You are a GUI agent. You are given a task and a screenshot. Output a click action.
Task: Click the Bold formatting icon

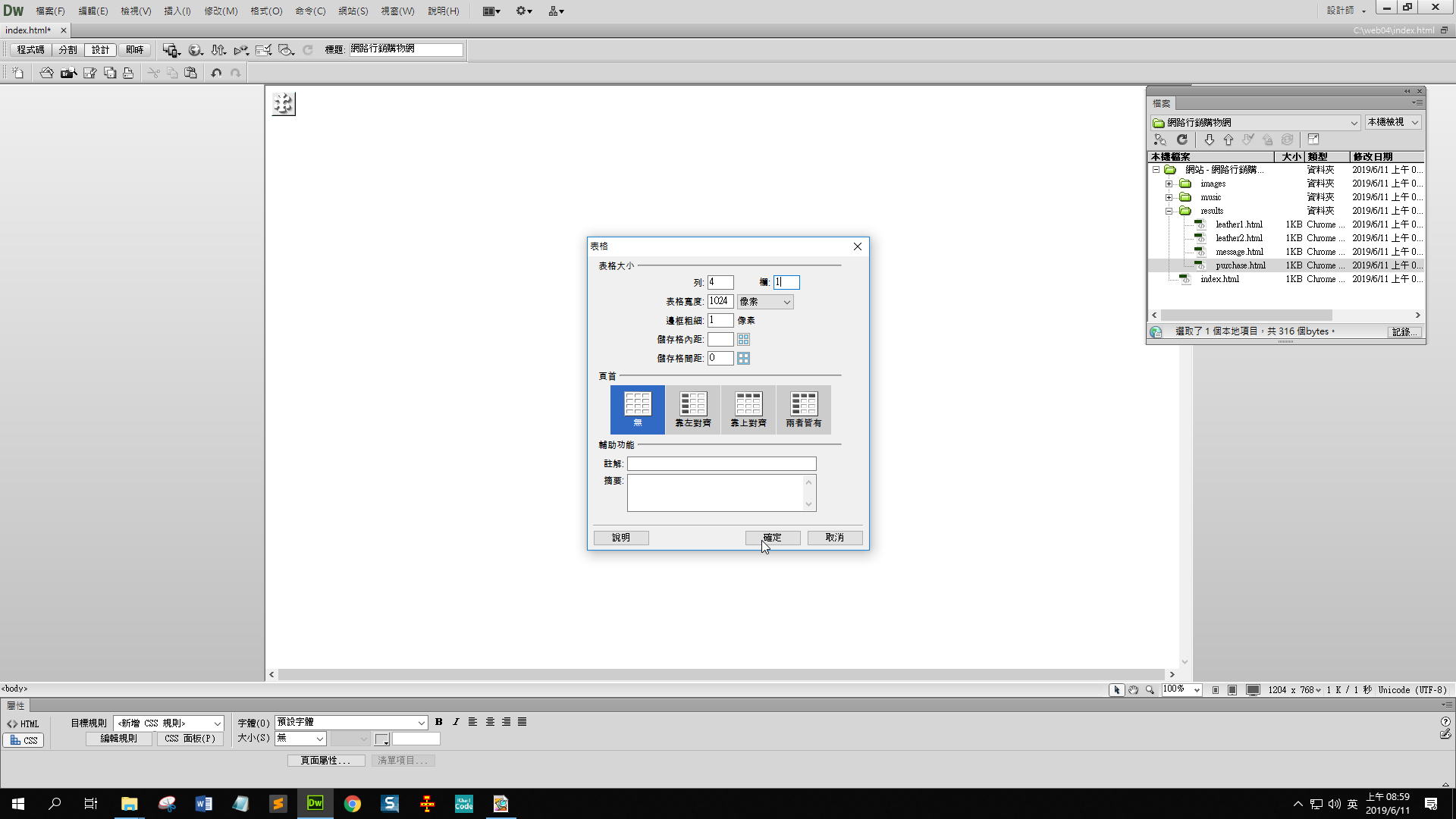click(x=438, y=722)
